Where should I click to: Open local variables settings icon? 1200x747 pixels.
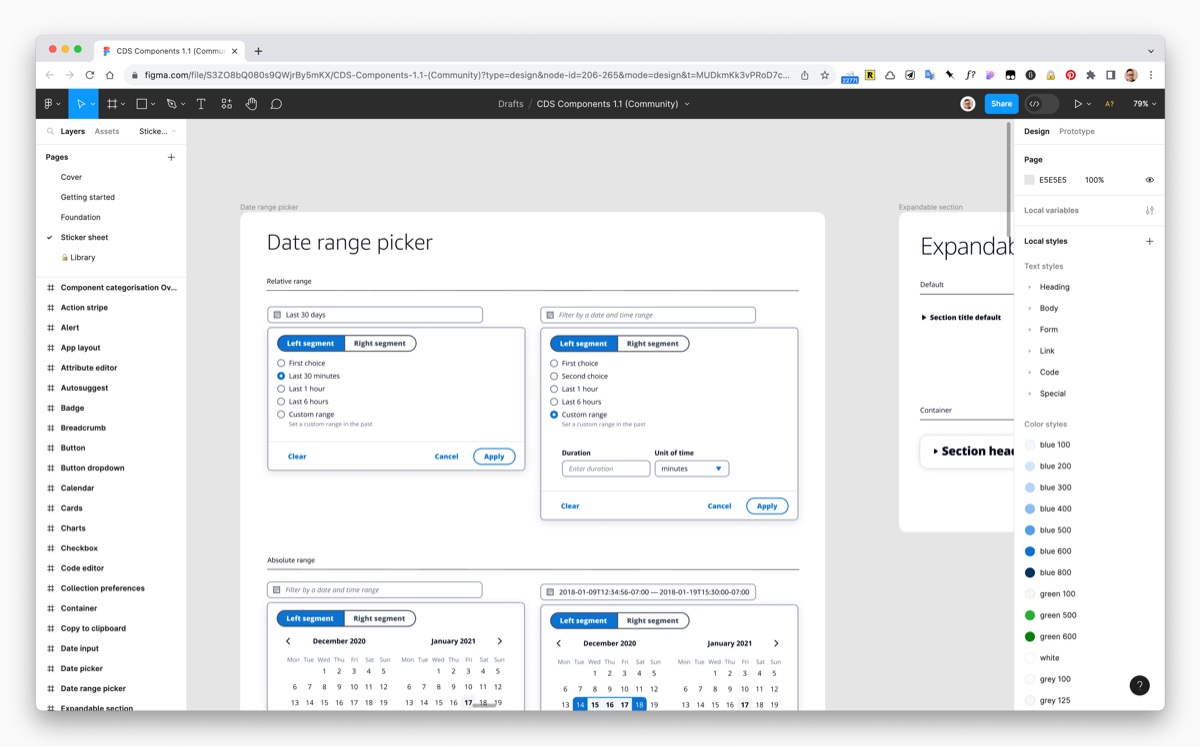(1149, 211)
